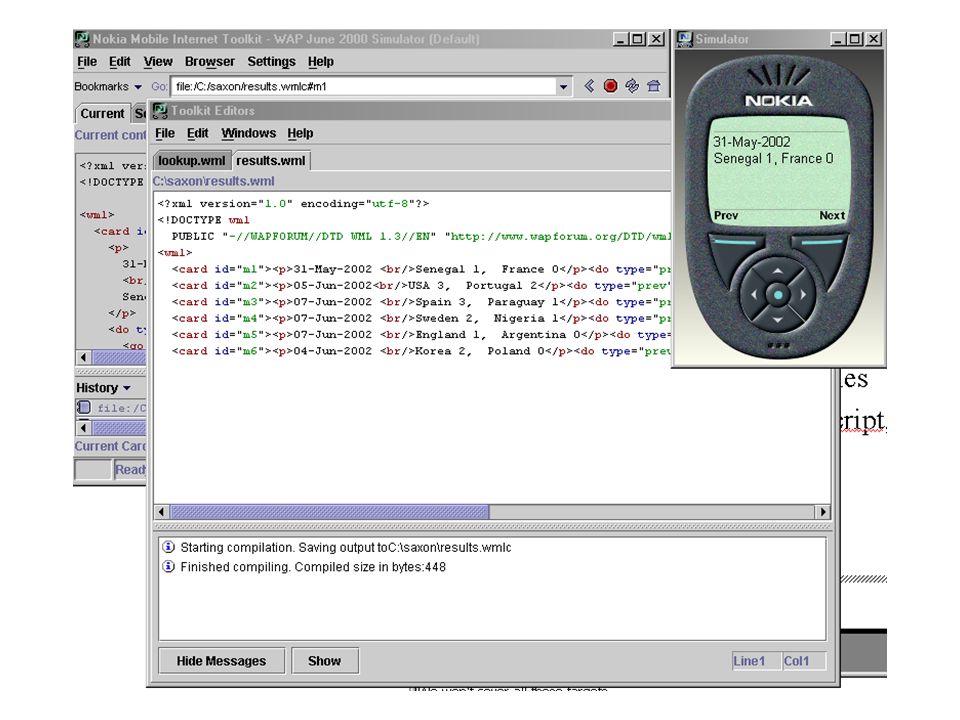Screen dimensions: 960x720
Task: Click the Prev soft key label on phone
Action: click(x=726, y=216)
